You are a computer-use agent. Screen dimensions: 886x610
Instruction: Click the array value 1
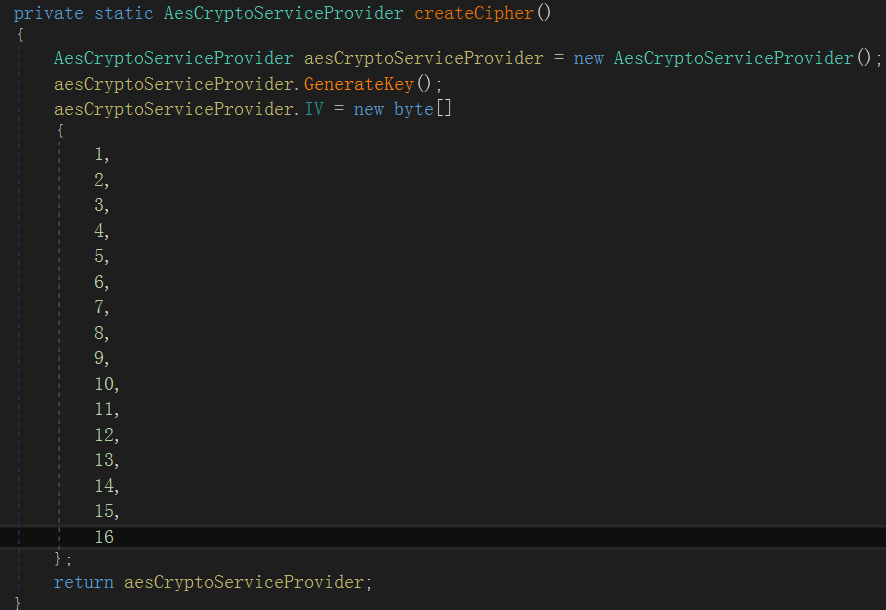coord(99,154)
